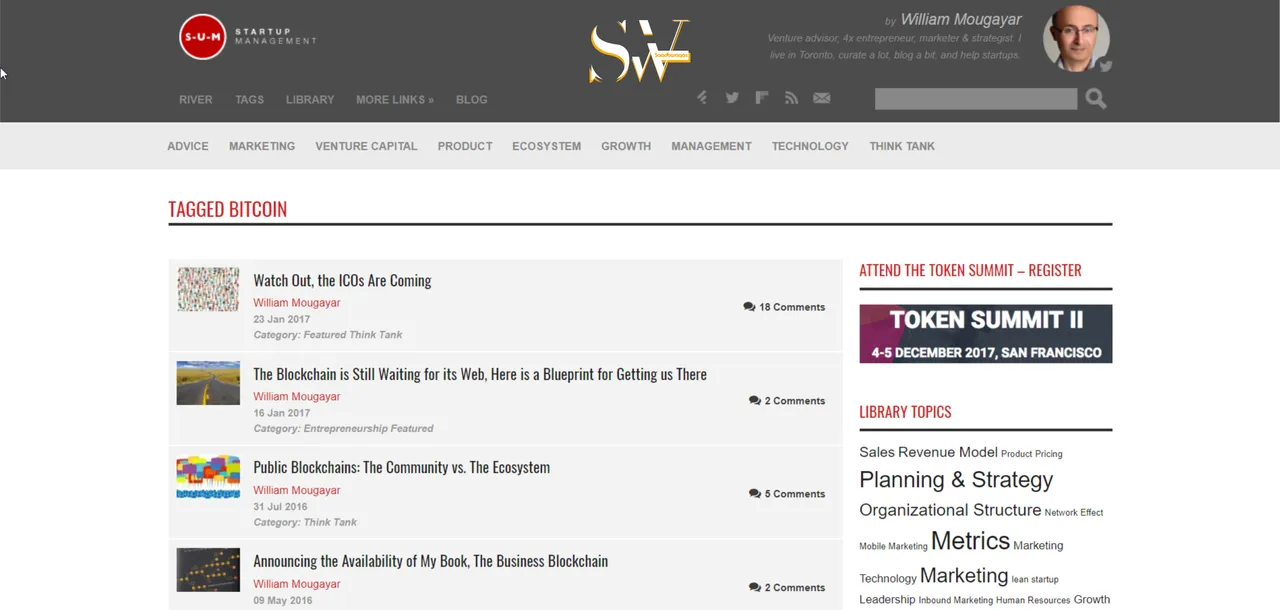Click the email envelope icon
This screenshot has width=1280, height=610.
pyautogui.click(x=821, y=98)
